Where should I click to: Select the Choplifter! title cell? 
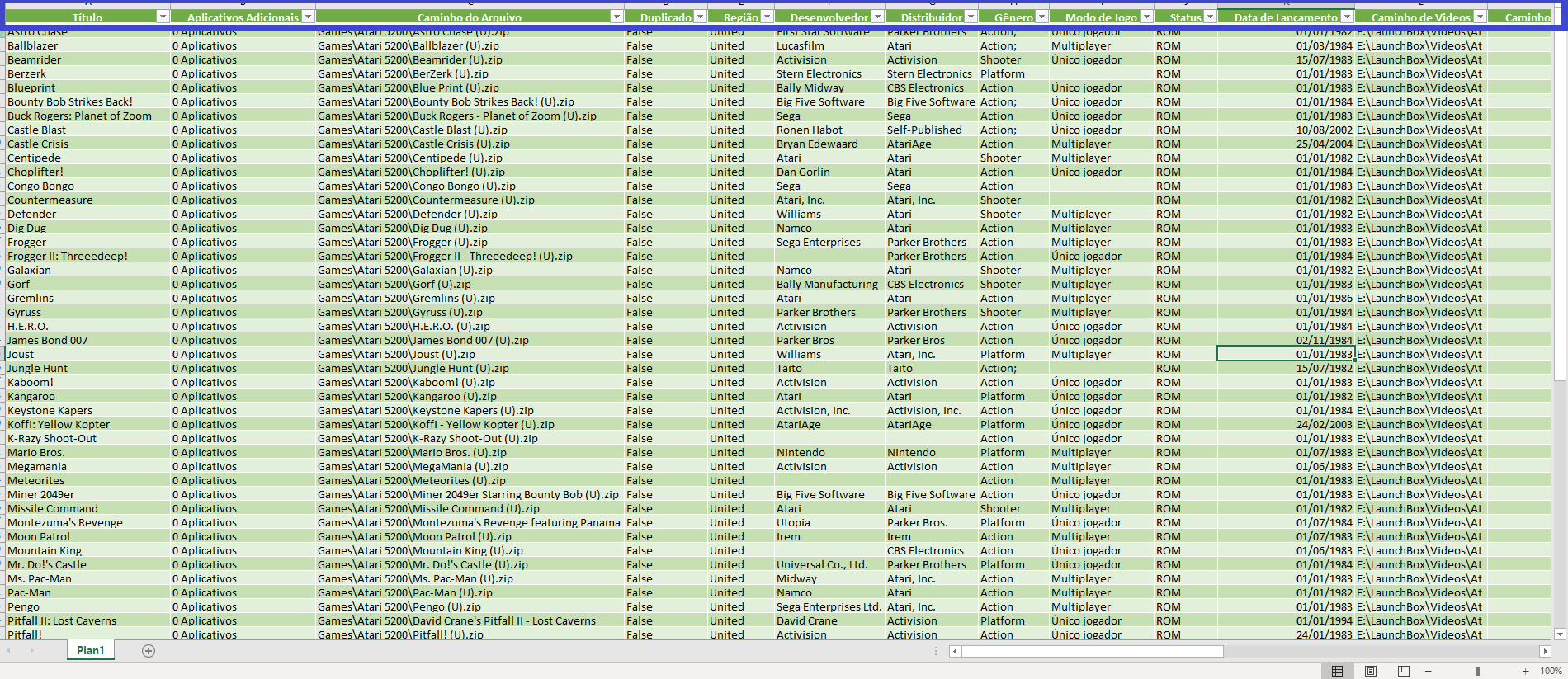tap(87, 172)
